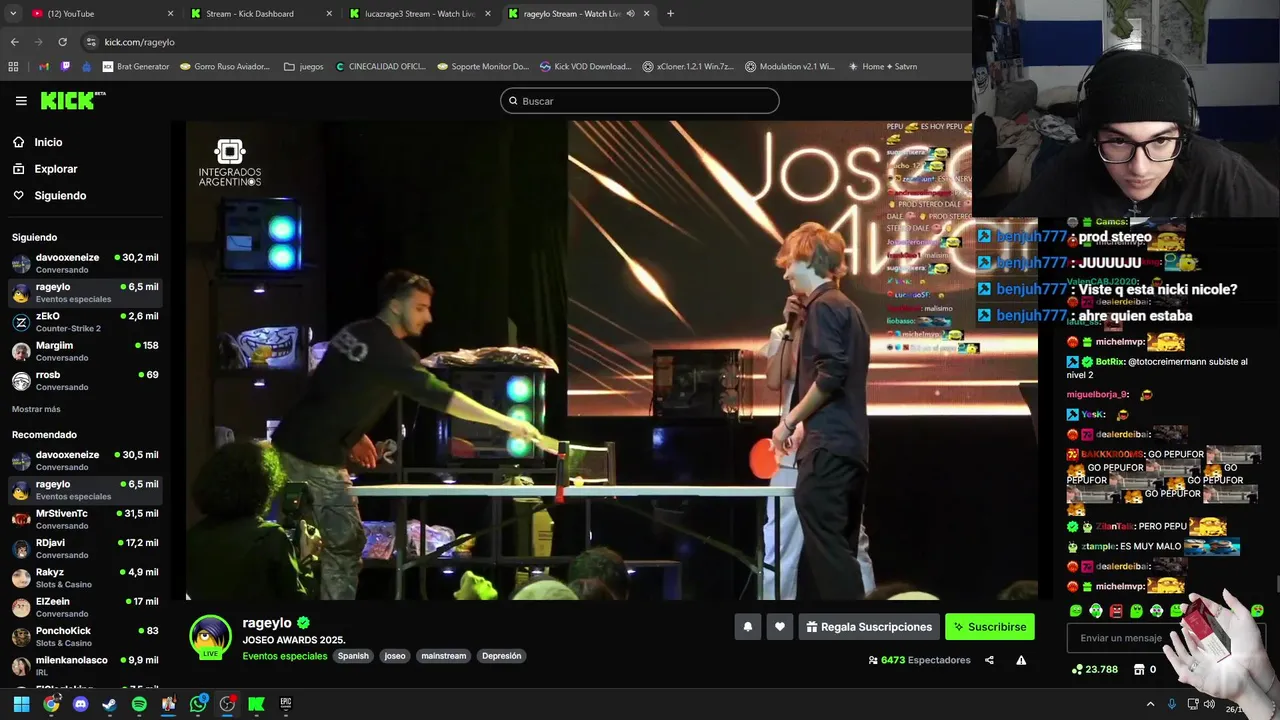Pick the first green emote in quick bar

coord(1076,610)
